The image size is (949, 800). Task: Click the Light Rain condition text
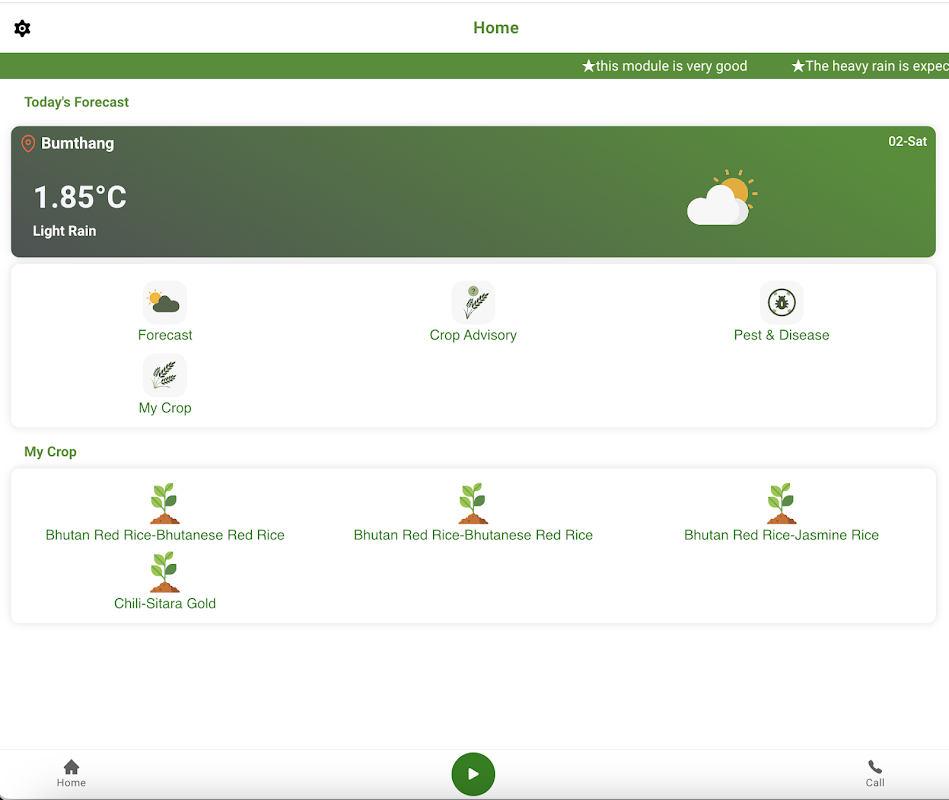pyautogui.click(x=64, y=231)
